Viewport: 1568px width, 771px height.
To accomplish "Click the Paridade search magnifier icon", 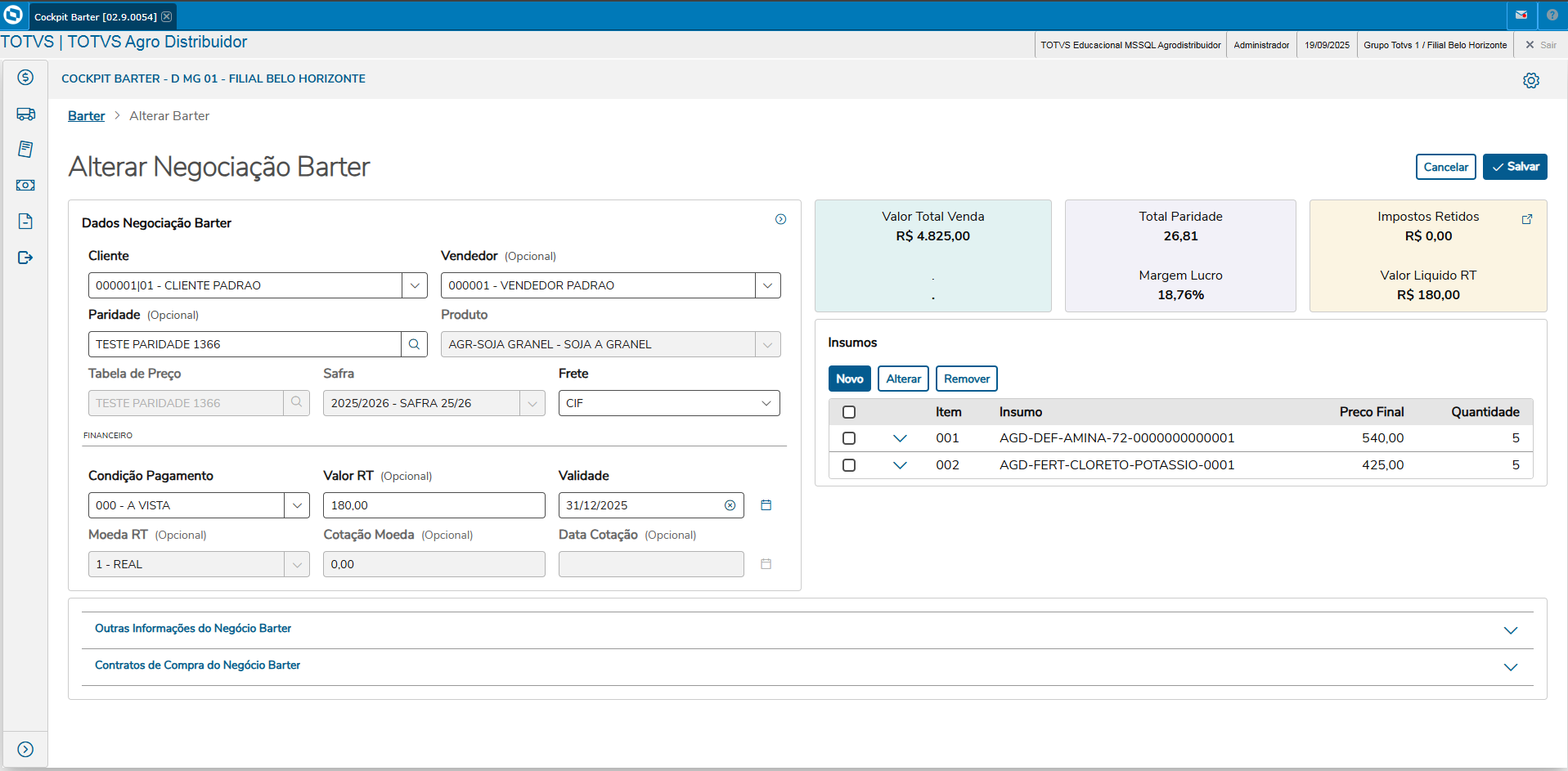I will [414, 344].
